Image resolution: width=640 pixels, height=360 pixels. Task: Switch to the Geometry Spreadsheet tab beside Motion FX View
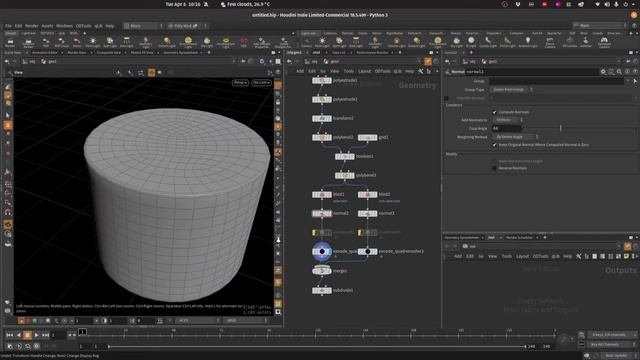tap(180, 53)
